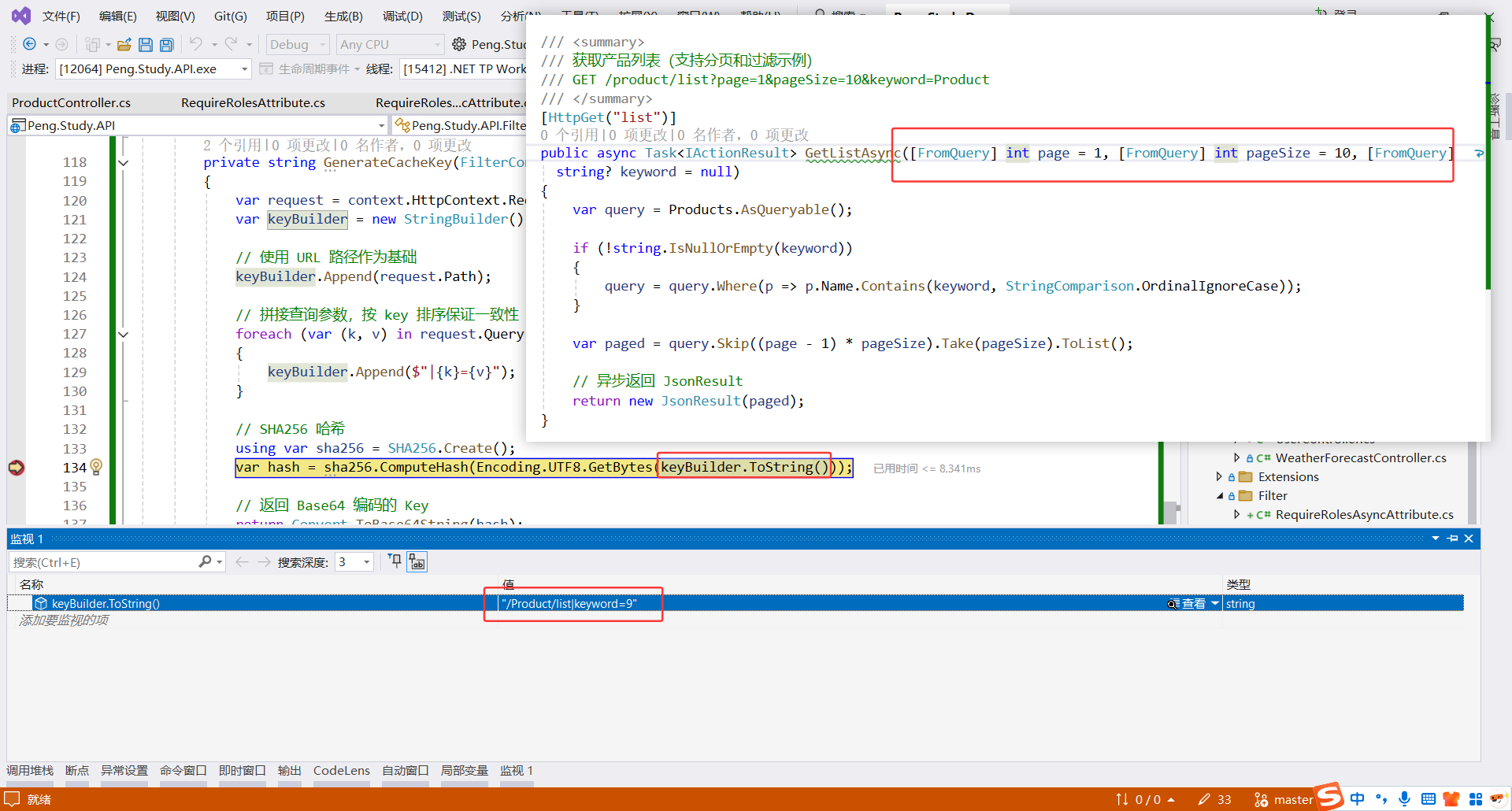The image size is (1512, 811).
Task: Click the lightbulb quick action icon
Action: coord(96,467)
